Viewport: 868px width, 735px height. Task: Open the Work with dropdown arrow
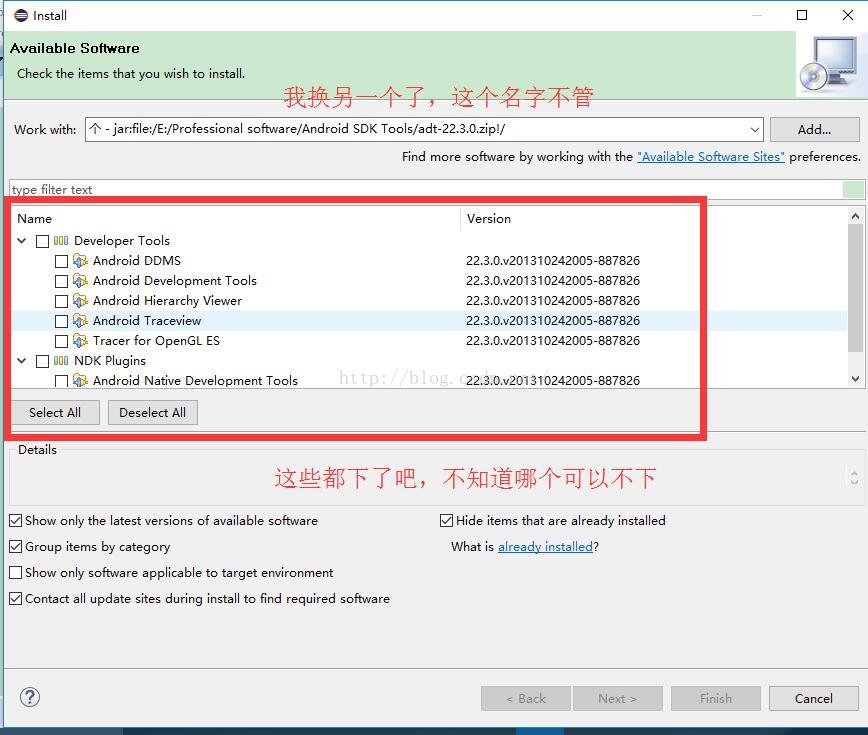tap(755, 130)
